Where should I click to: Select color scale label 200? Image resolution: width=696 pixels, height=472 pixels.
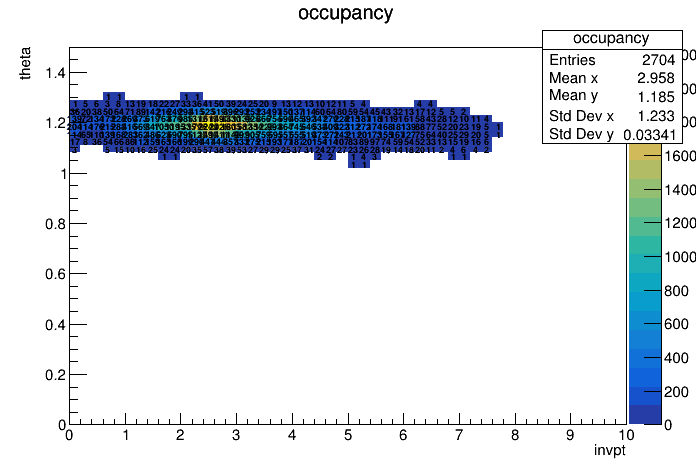click(x=676, y=392)
